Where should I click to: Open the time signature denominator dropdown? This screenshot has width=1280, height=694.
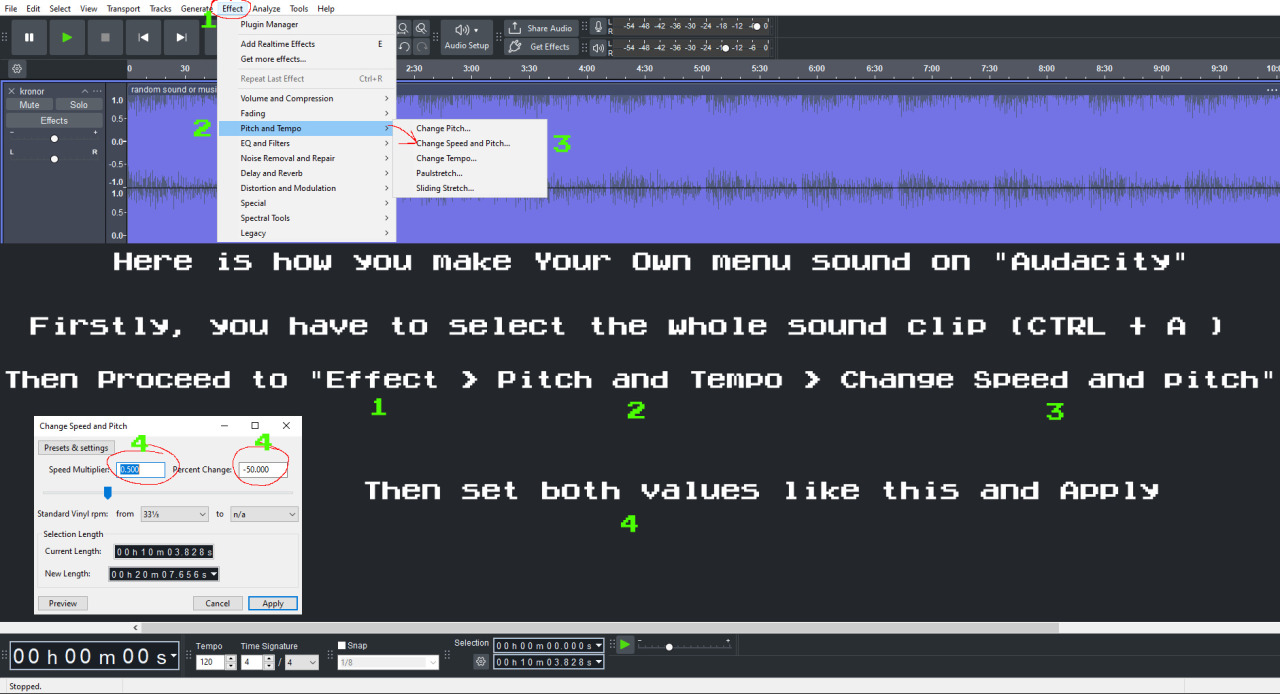[x=302, y=662]
